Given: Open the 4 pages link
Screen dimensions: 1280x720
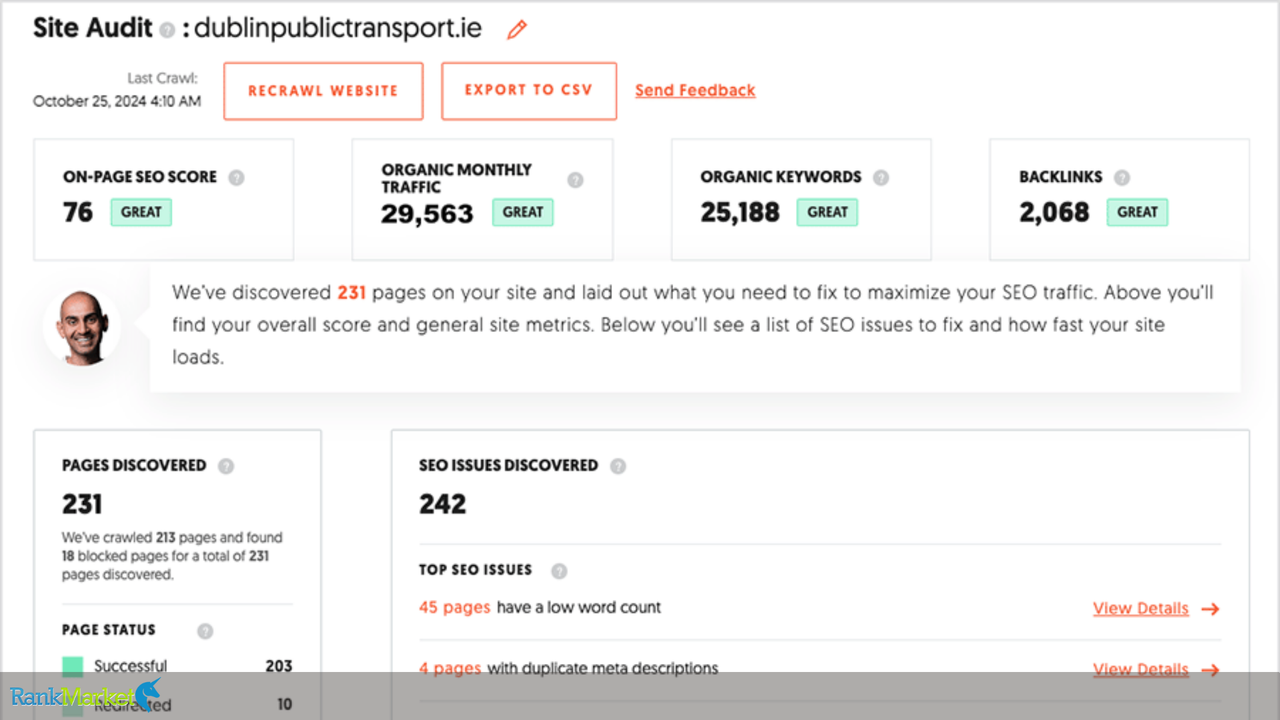Looking at the screenshot, I should coord(450,668).
